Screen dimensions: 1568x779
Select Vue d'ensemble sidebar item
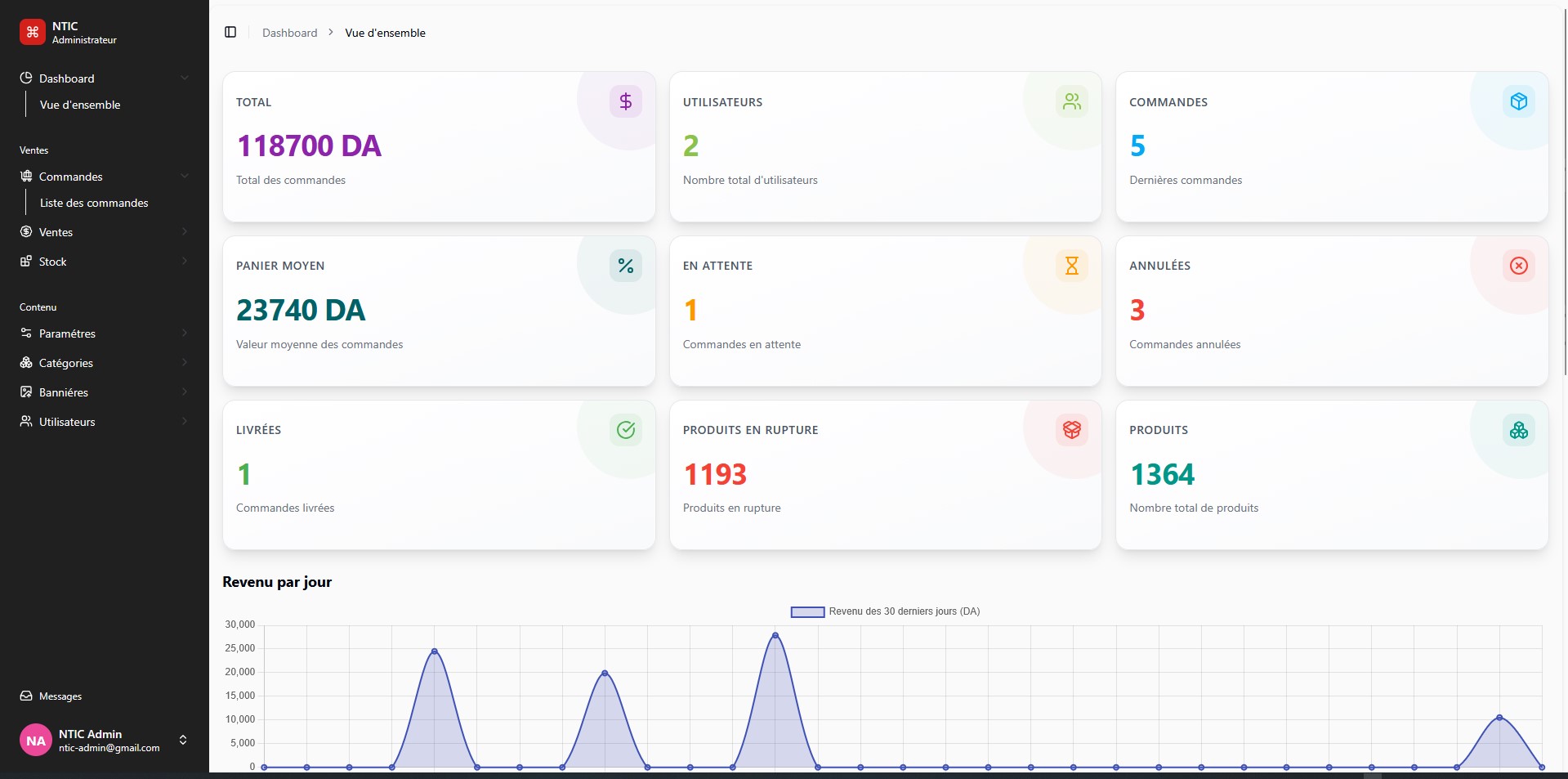[80, 105]
